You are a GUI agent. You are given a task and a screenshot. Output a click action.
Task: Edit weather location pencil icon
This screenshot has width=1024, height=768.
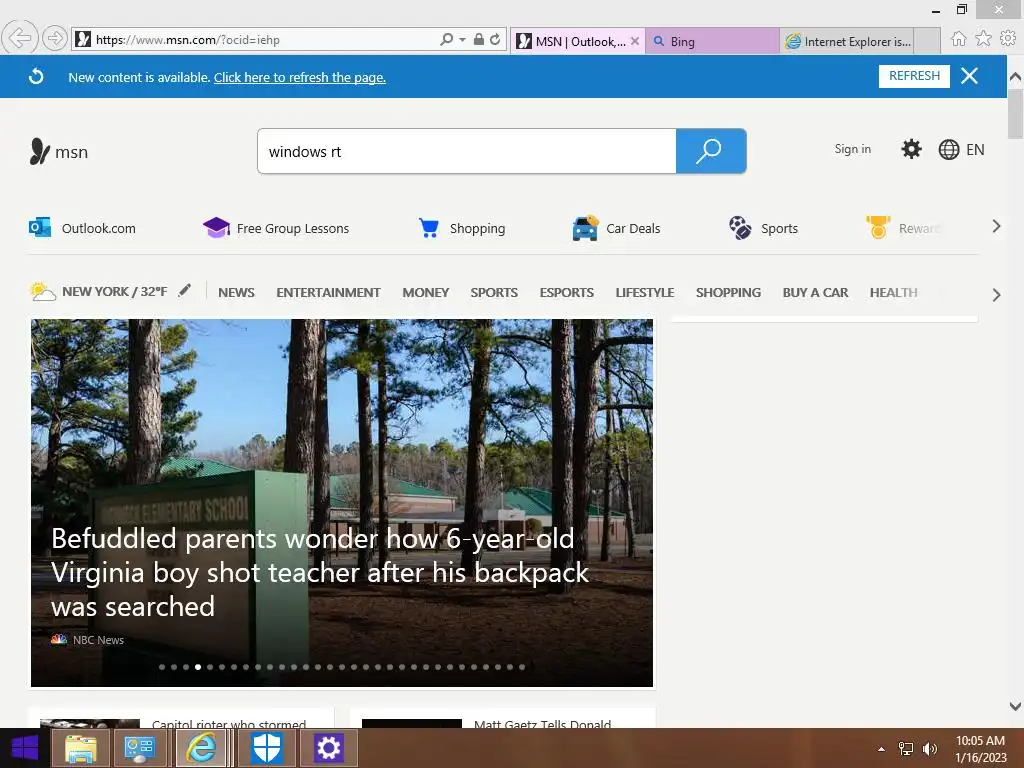click(185, 290)
